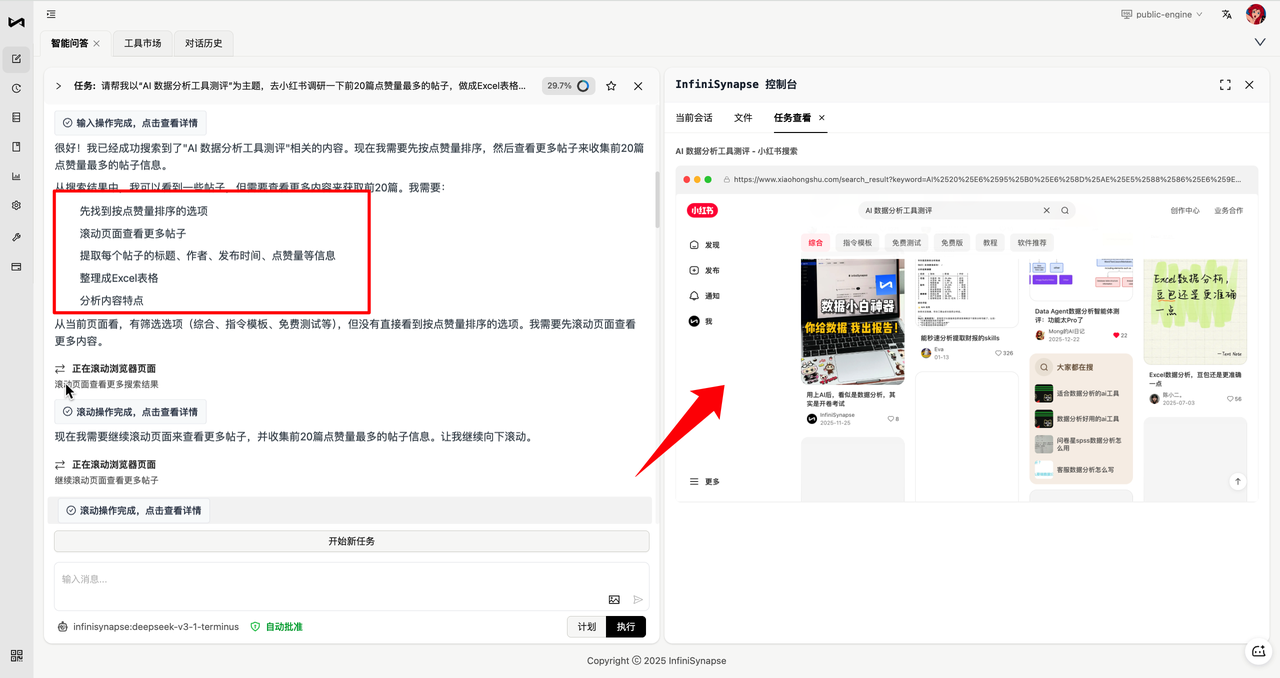Close the 任务查看 tab
Screen dimensions: 1280x678
click(822, 118)
